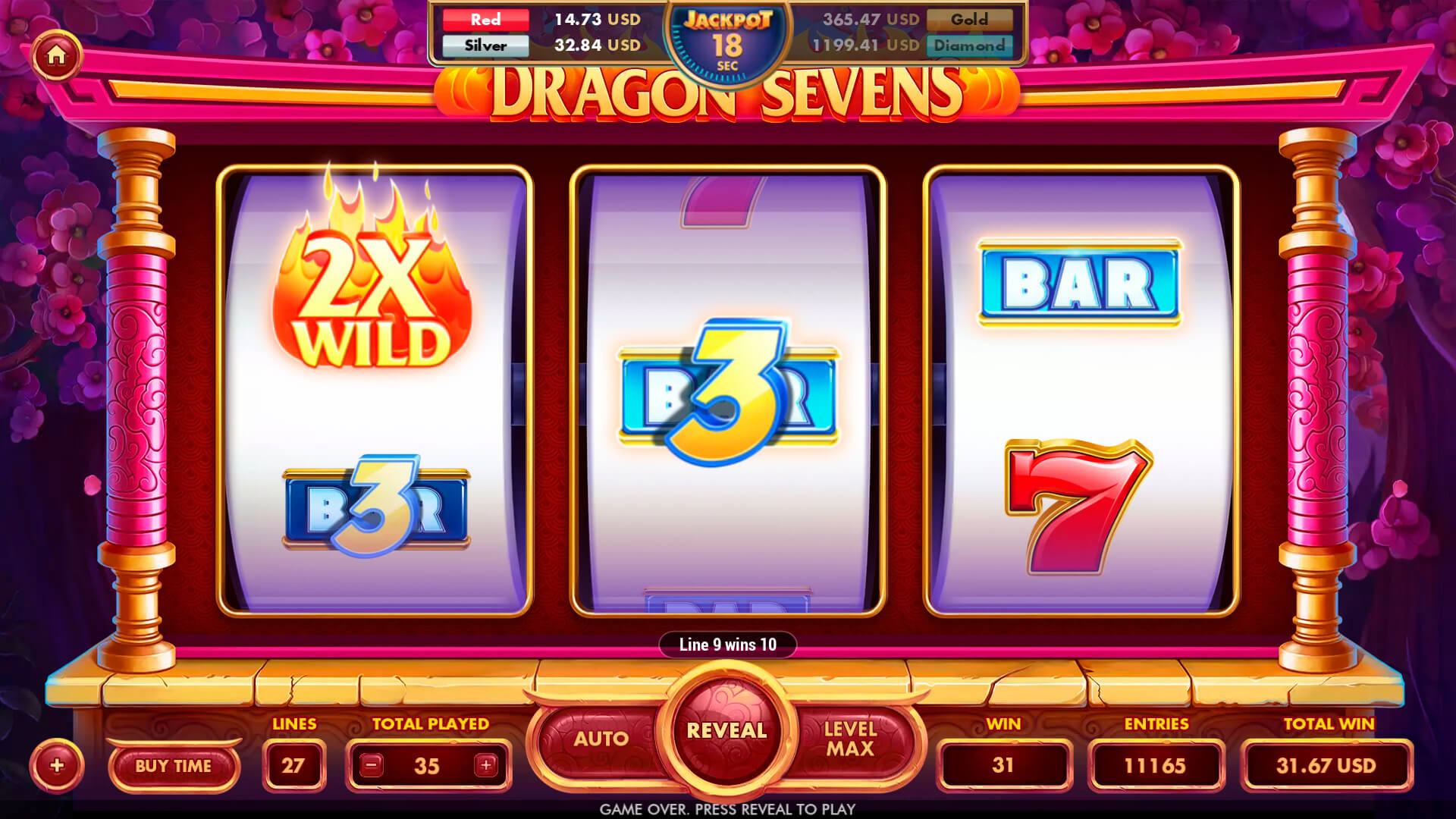Spin the reels with the Reveal button

[x=726, y=730]
